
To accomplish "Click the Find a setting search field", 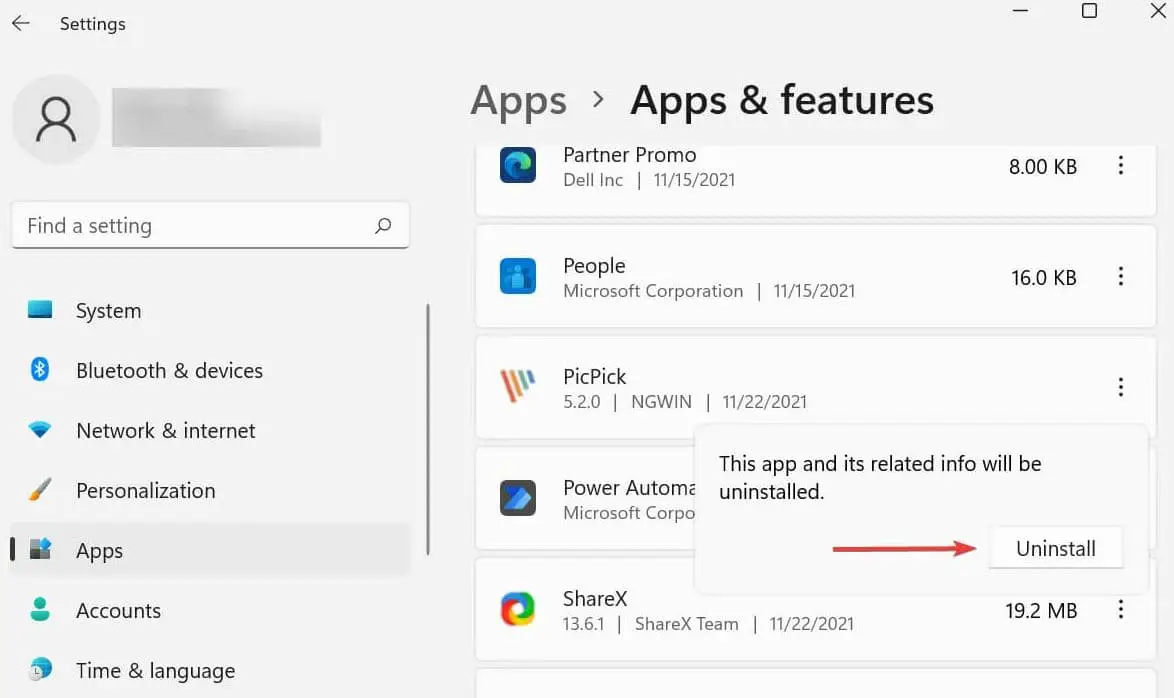I will pyautogui.click(x=210, y=225).
